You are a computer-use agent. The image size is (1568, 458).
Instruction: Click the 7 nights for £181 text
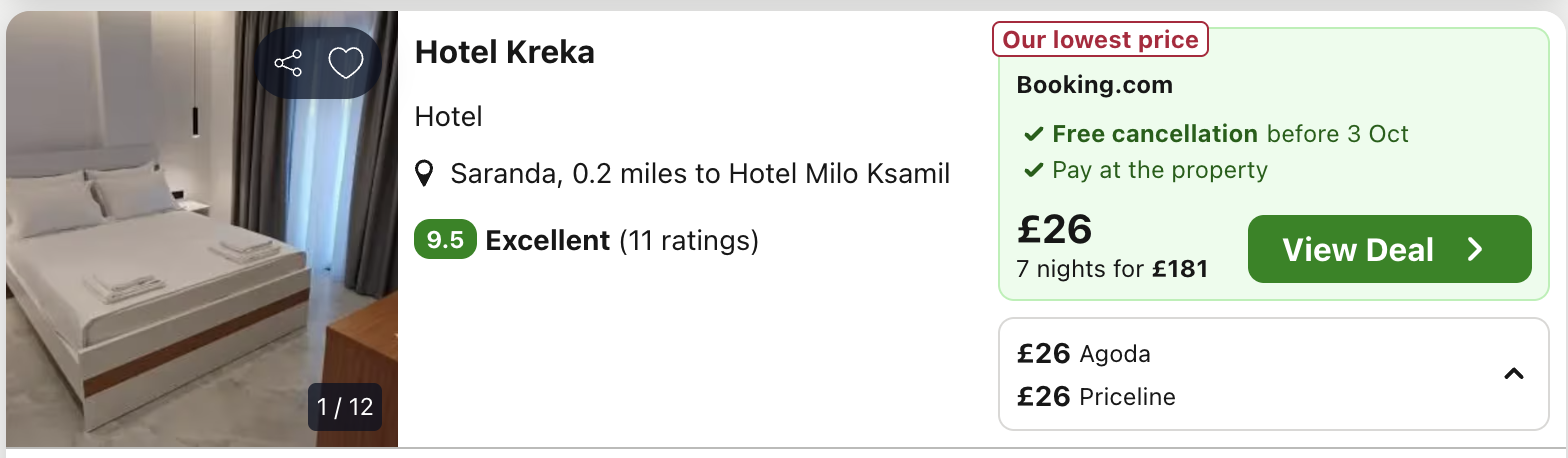pos(1112,269)
